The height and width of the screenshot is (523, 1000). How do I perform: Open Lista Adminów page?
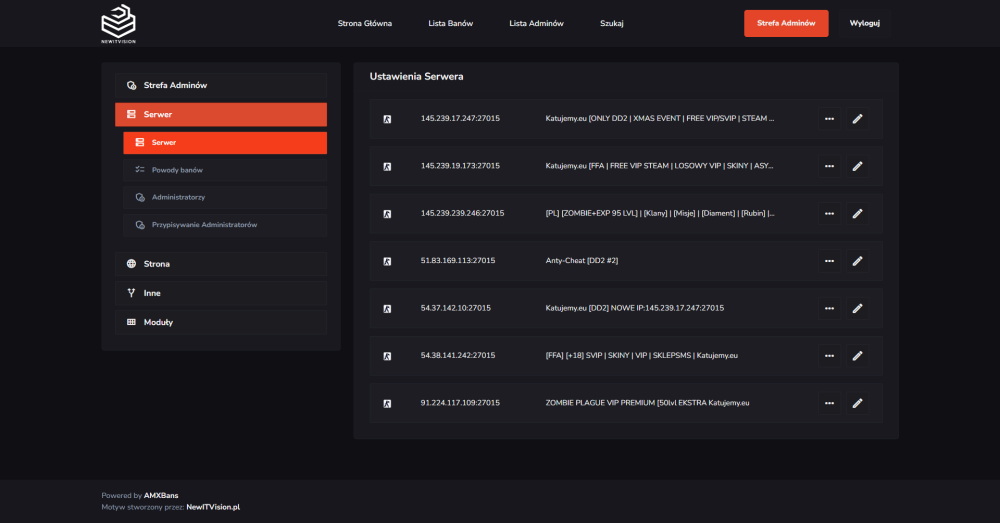pos(536,24)
